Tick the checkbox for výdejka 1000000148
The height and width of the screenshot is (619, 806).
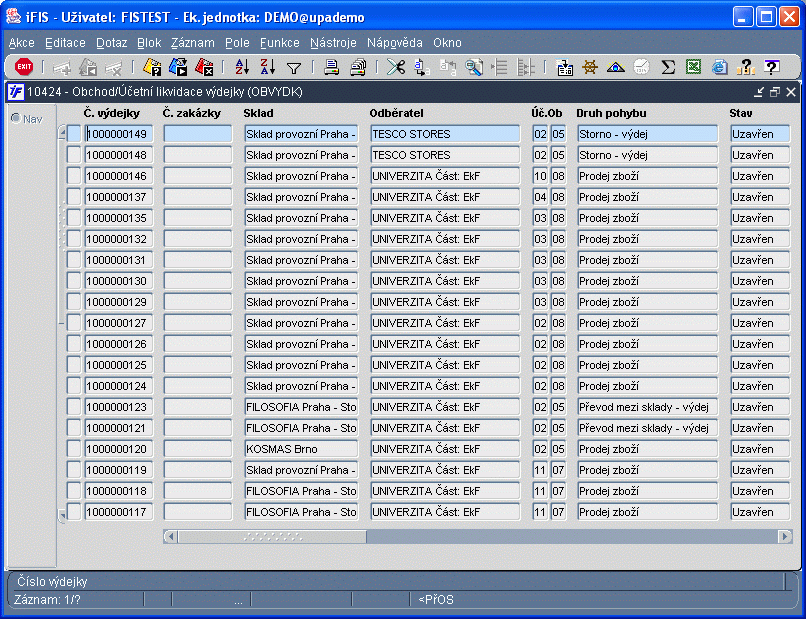point(74,155)
